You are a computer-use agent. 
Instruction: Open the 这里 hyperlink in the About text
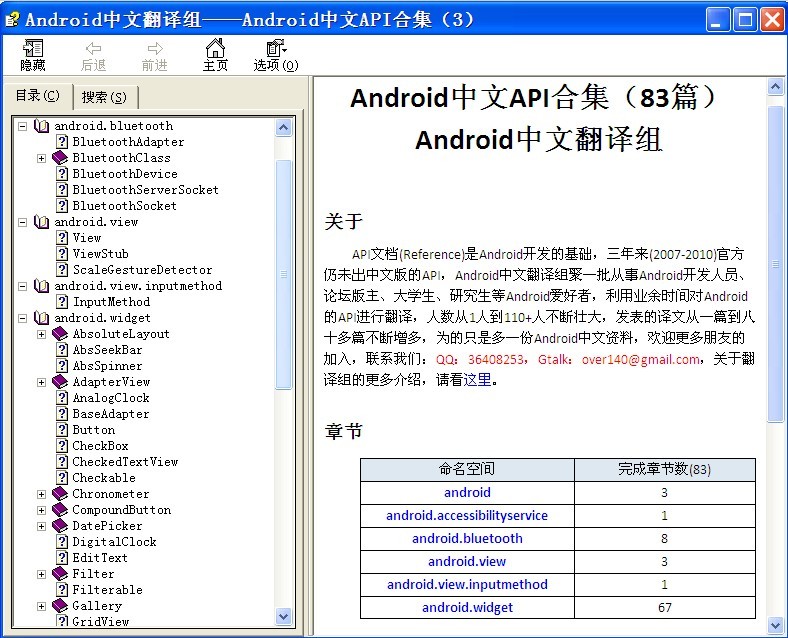477,380
